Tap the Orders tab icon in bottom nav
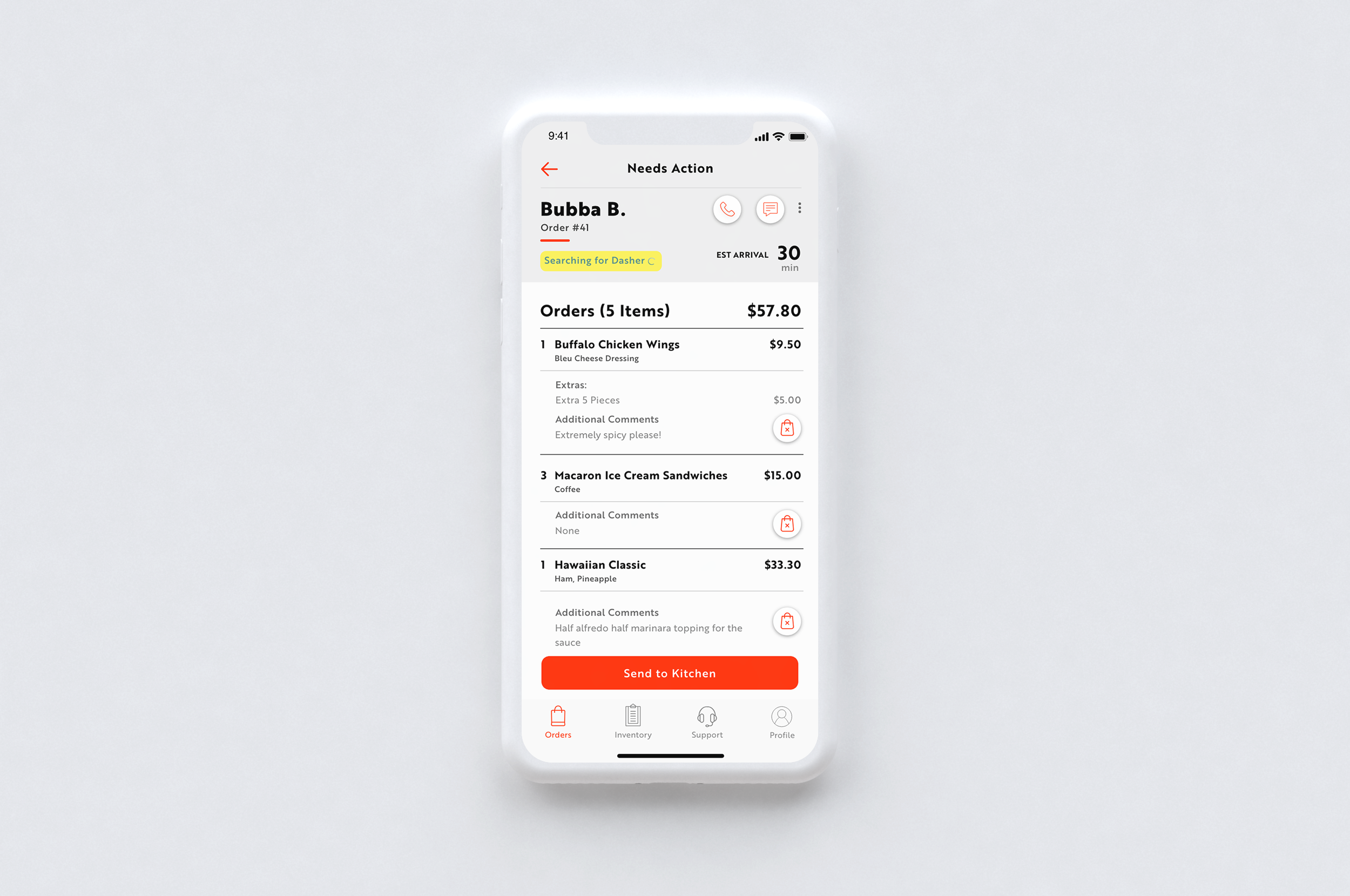1350x896 pixels. (x=557, y=717)
